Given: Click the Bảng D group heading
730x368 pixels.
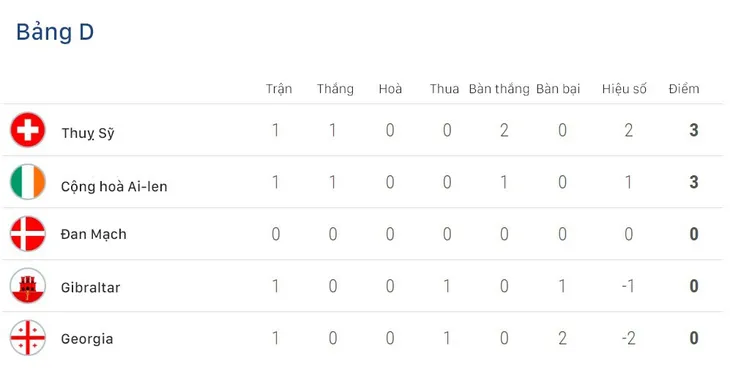Looking at the screenshot, I should [55, 32].
